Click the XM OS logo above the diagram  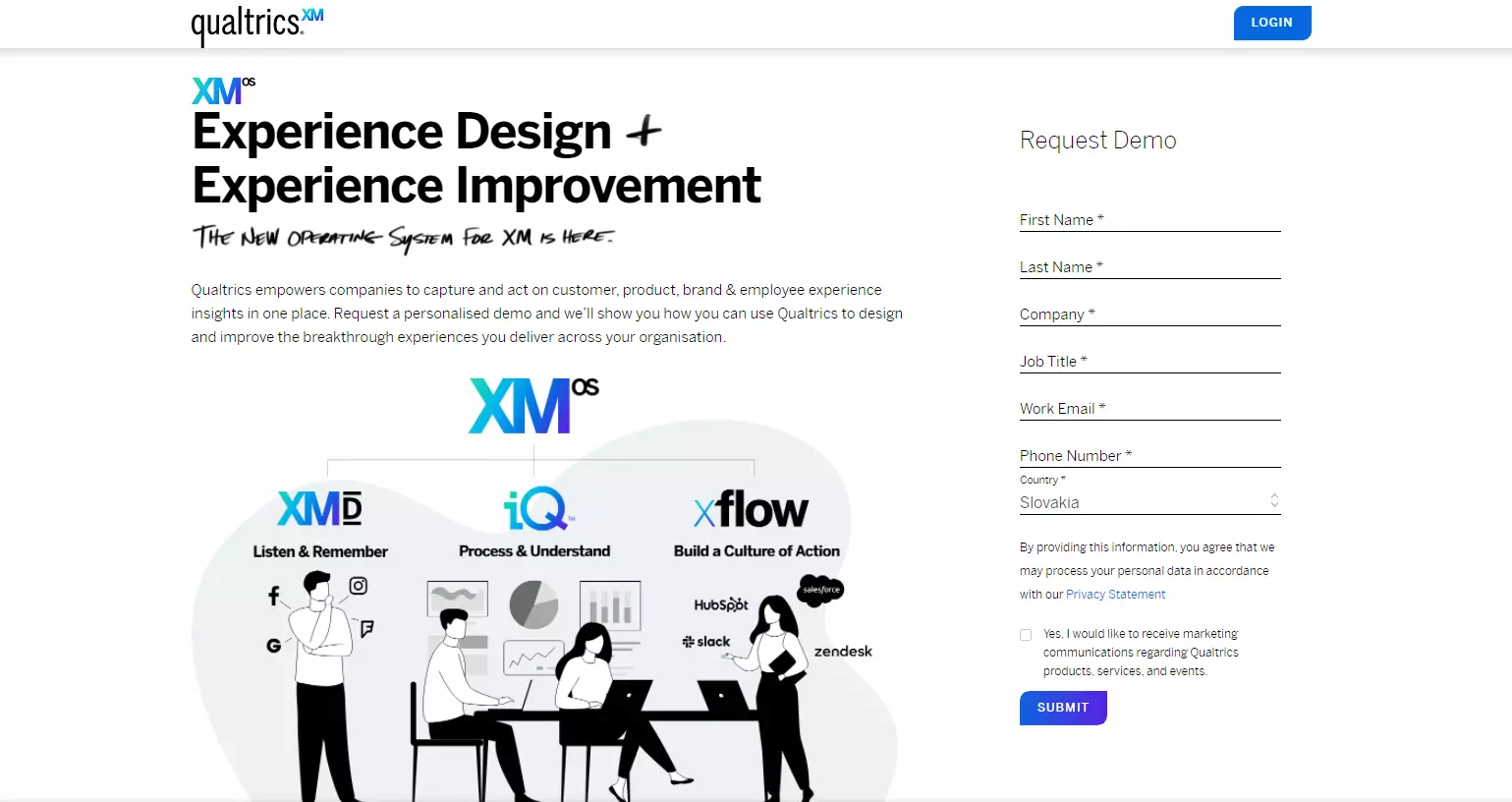point(532,405)
